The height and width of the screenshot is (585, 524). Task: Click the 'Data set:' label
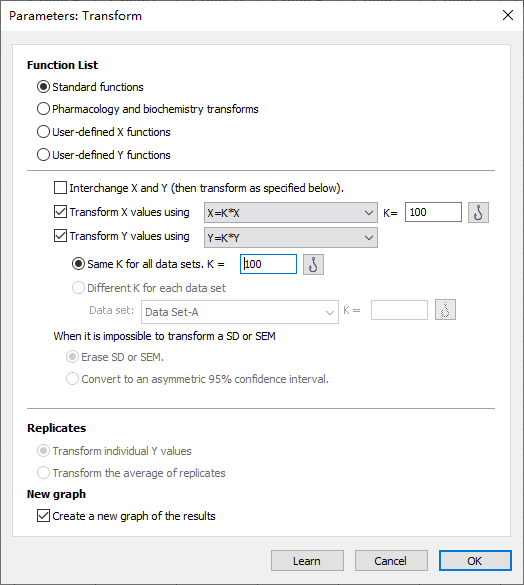(111, 310)
